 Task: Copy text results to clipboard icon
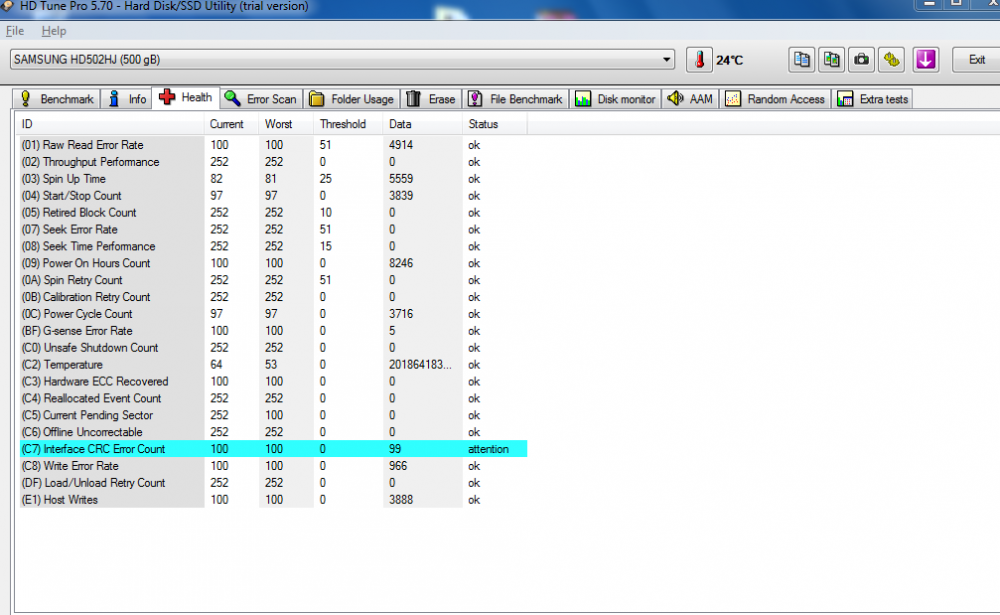tap(802, 60)
